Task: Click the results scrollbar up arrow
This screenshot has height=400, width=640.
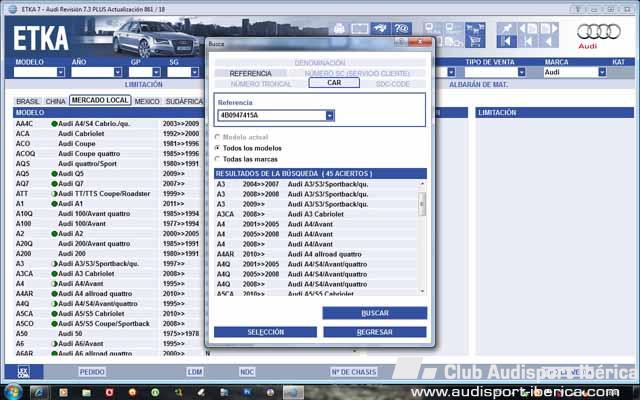Action: (x=422, y=184)
